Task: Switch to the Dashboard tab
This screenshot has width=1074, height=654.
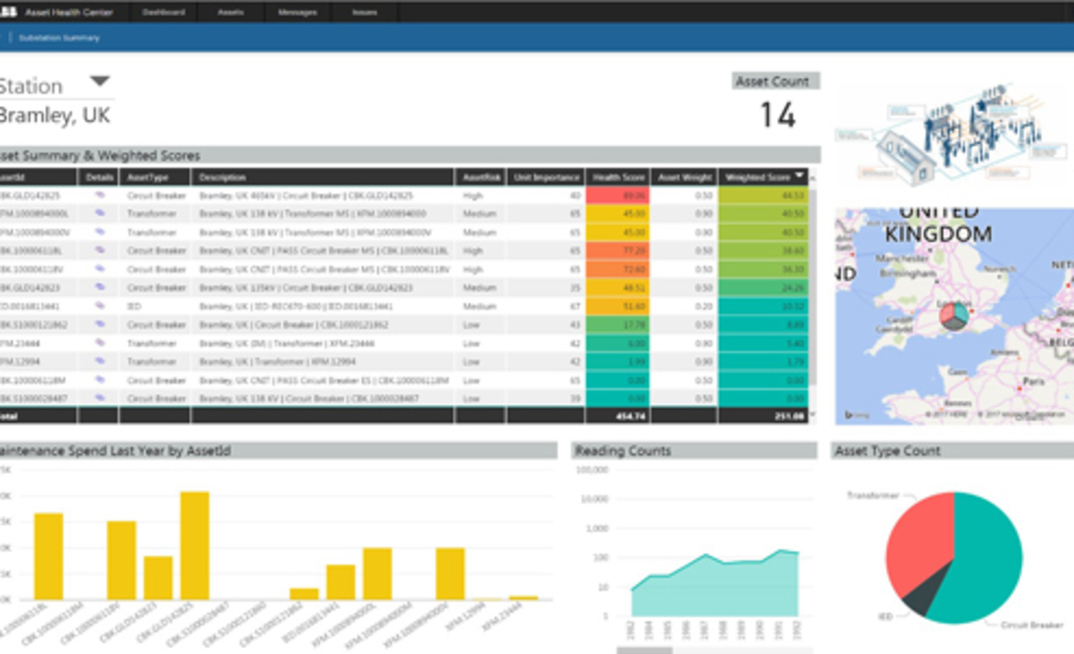Action: [166, 12]
